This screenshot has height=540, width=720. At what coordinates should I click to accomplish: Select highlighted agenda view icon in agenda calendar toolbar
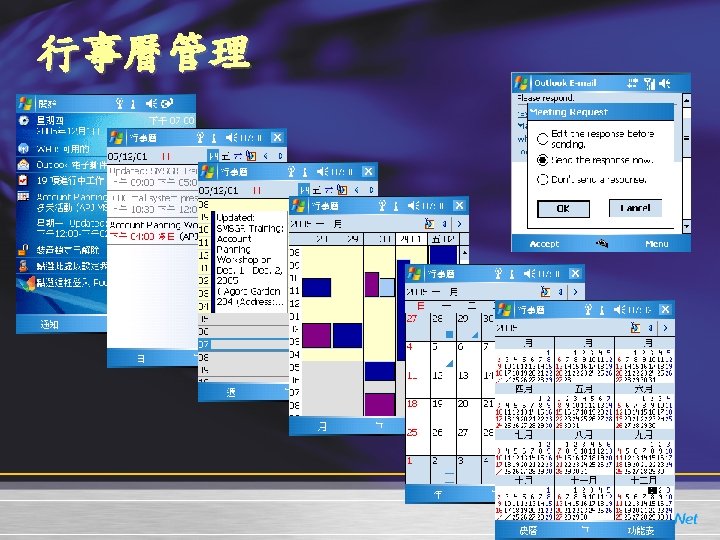tap(213, 156)
